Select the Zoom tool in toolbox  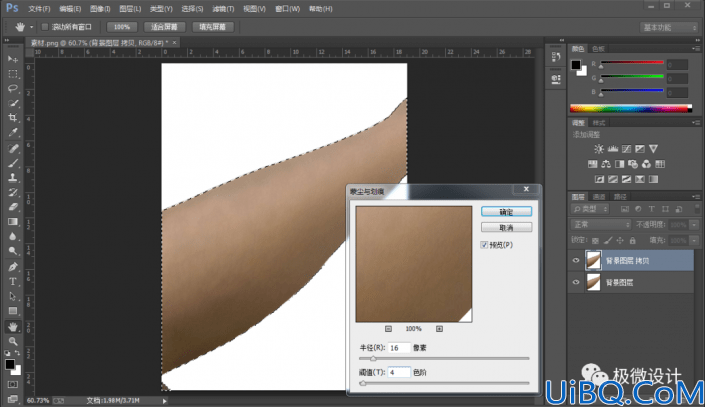coord(13,341)
